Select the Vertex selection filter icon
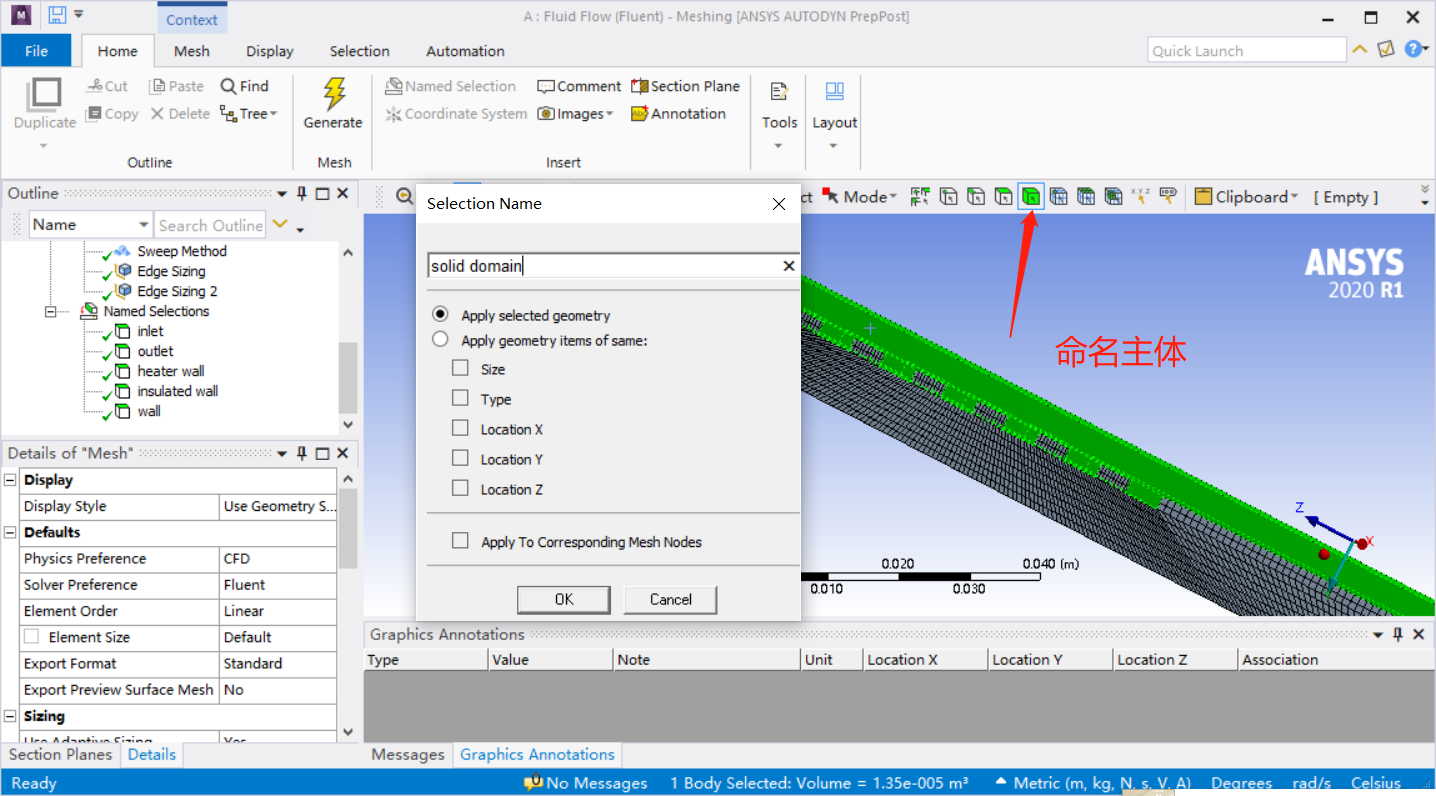The height and width of the screenshot is (796, 1436). (949, 197)
